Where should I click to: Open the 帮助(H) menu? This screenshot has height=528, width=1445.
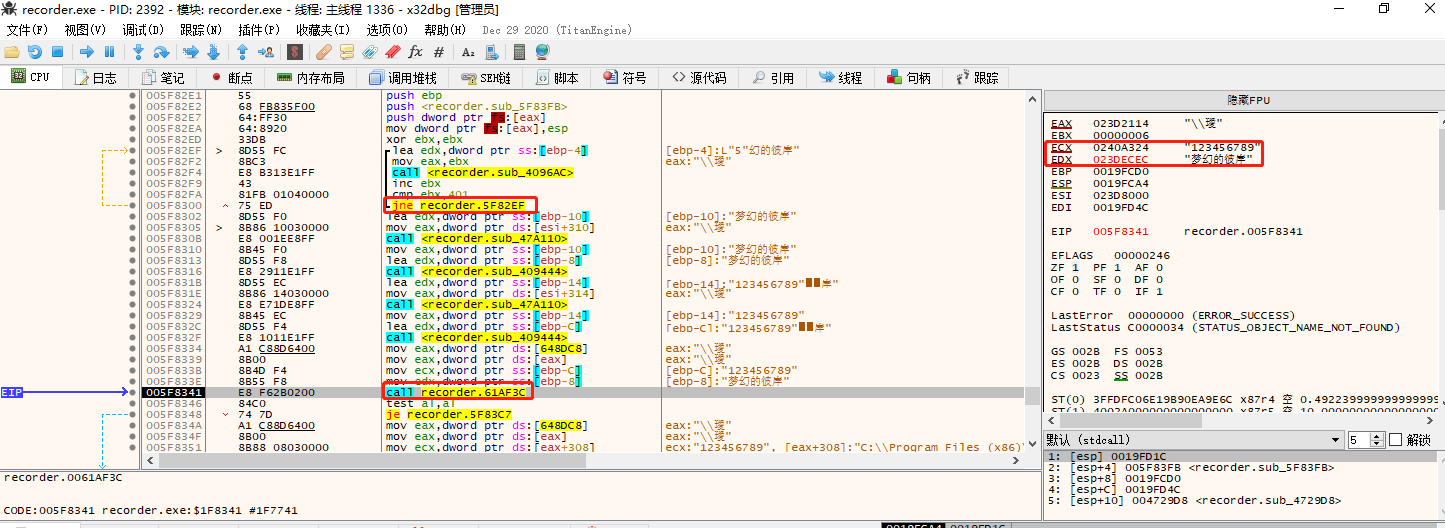[x=445, y=30]
